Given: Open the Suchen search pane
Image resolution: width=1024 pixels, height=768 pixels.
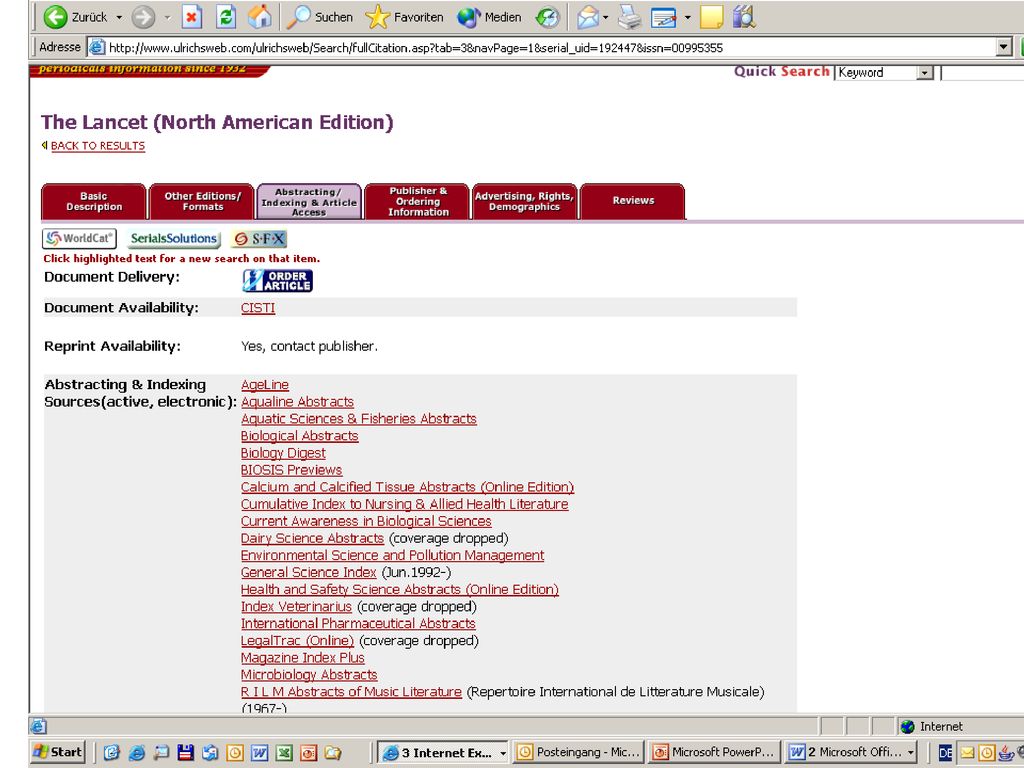Looking at the screenshot, I should pos(320,17).
